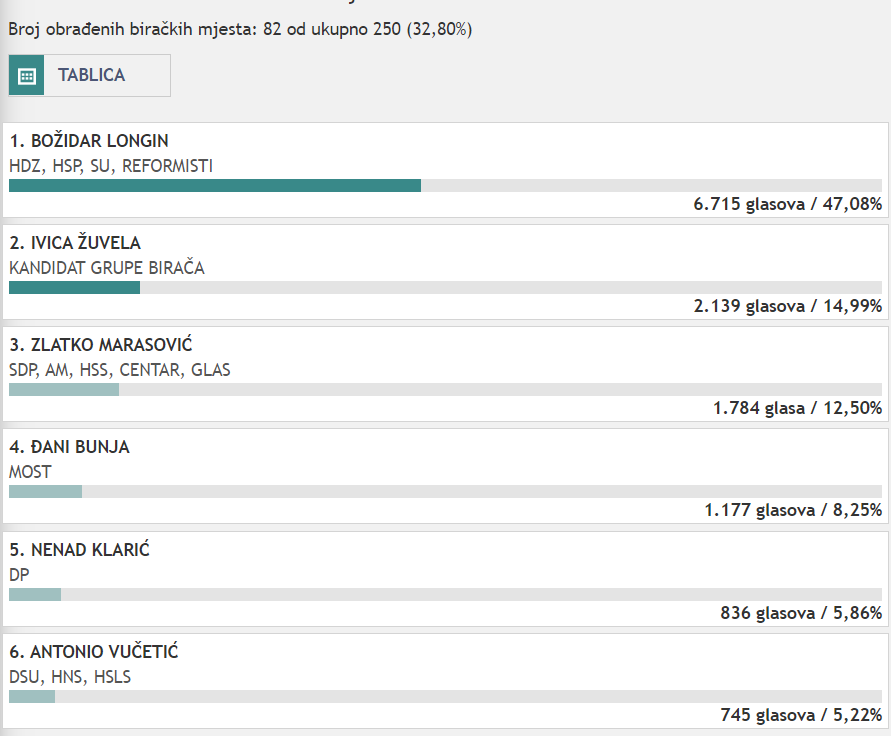Select candidate Zlatko Marasović's name
The image size is (891, 736).
pos(100,345)
